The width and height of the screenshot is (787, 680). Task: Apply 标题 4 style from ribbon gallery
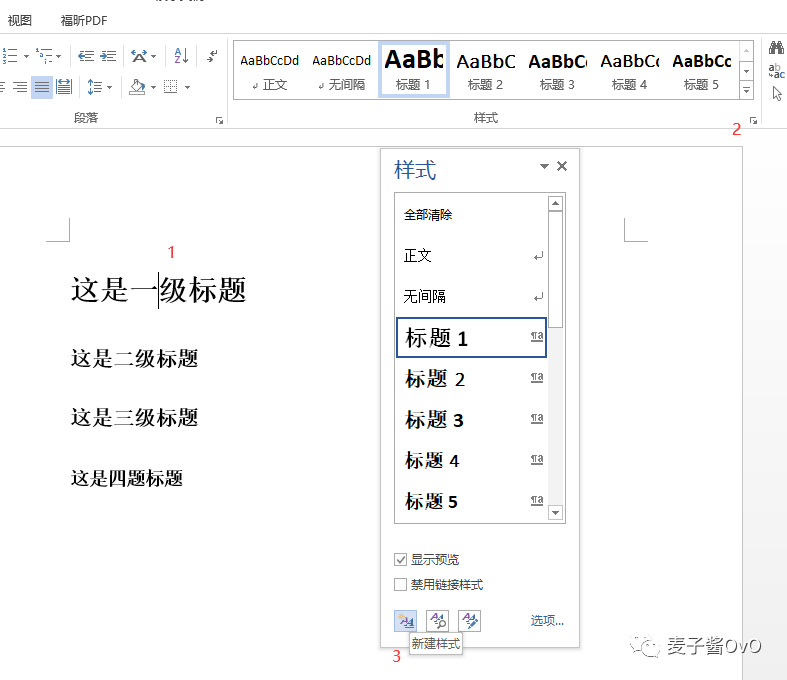(x=629, y=70)
